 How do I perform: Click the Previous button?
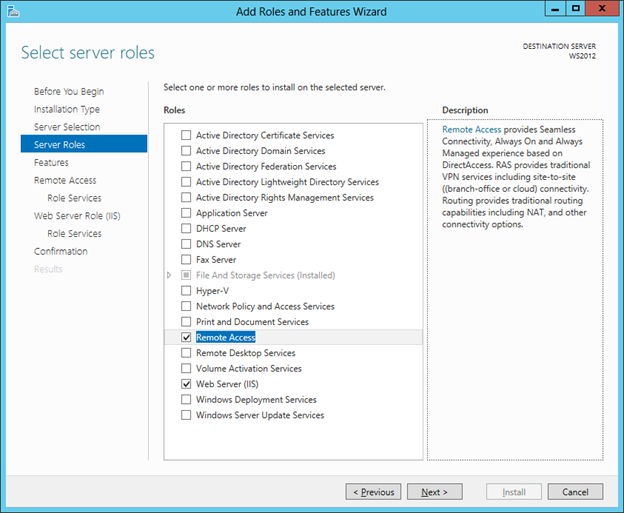(373, 492)
